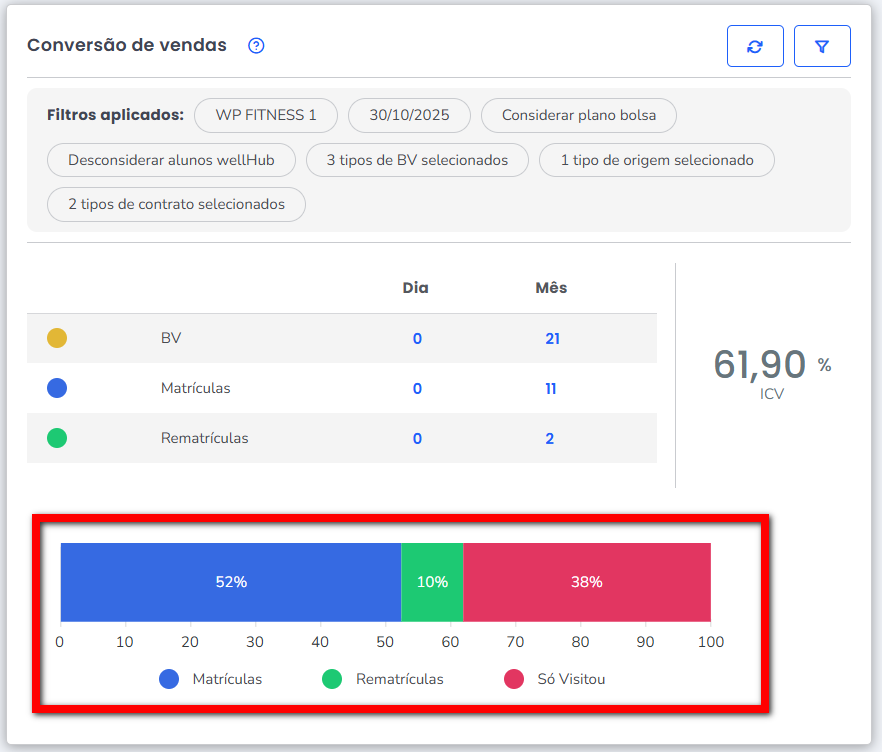Click the blue 52% bar segment

click(x=231, y=582)
